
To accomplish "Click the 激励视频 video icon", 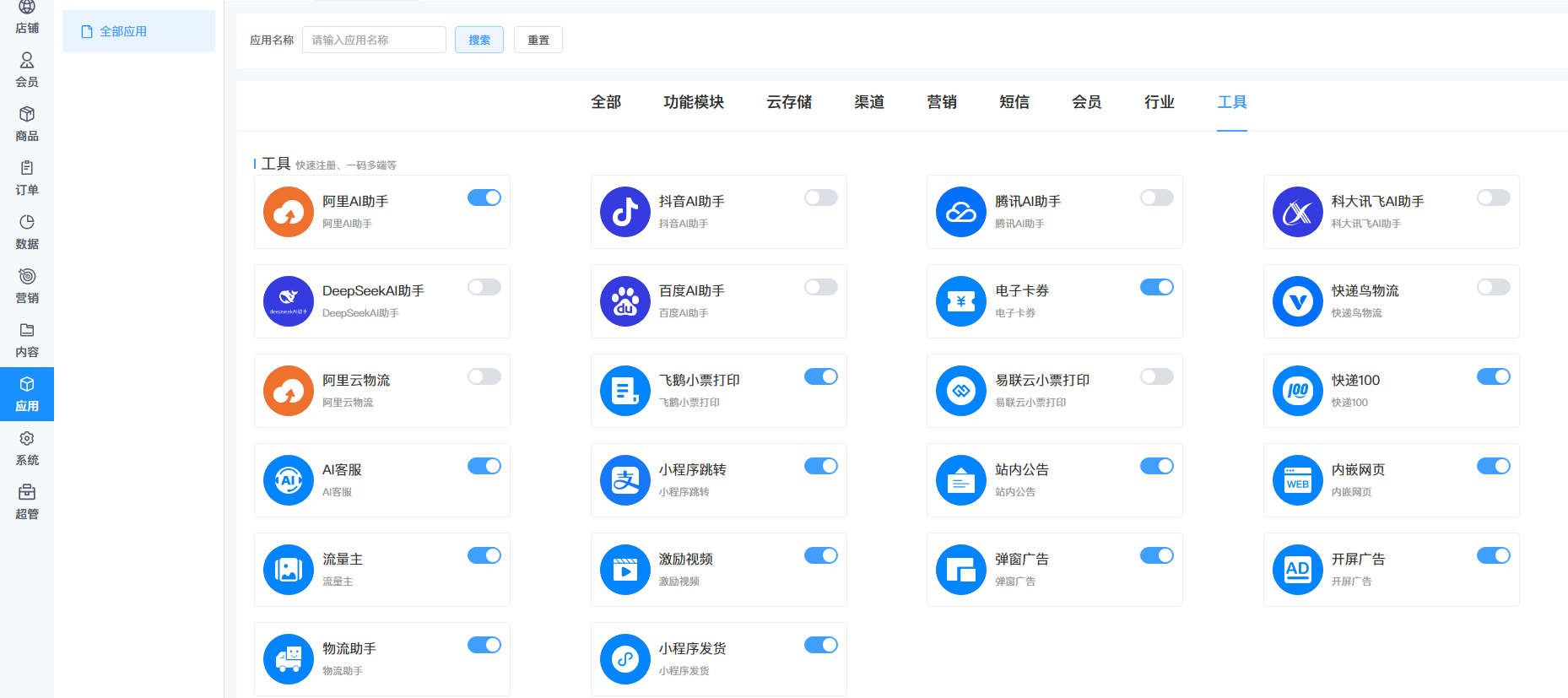I will [625, 570].
